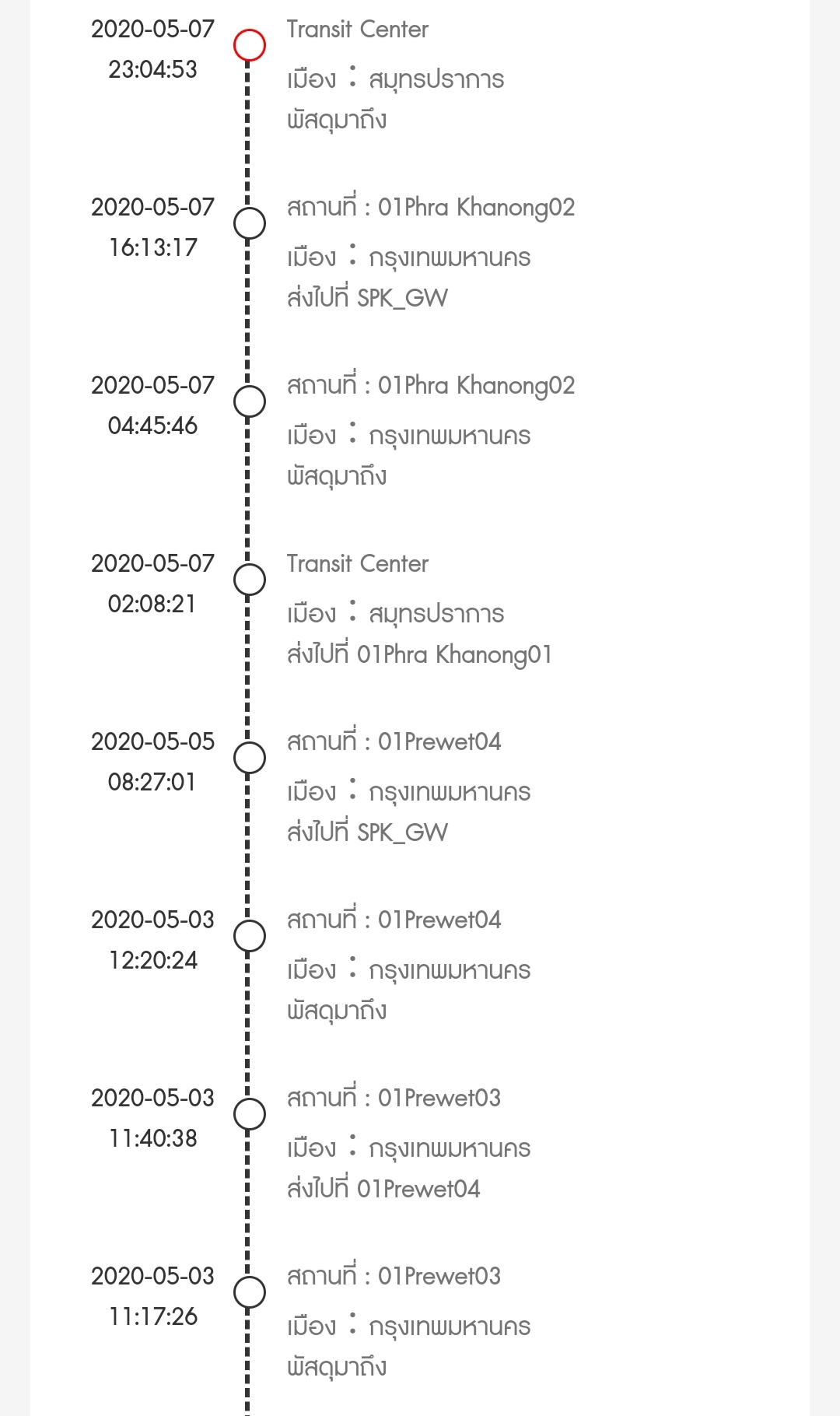Click 'พัสดุมาถึง' status in 04:45:46 entry
This screenshot has height=1416, width=840.
[x=337, y=476]
